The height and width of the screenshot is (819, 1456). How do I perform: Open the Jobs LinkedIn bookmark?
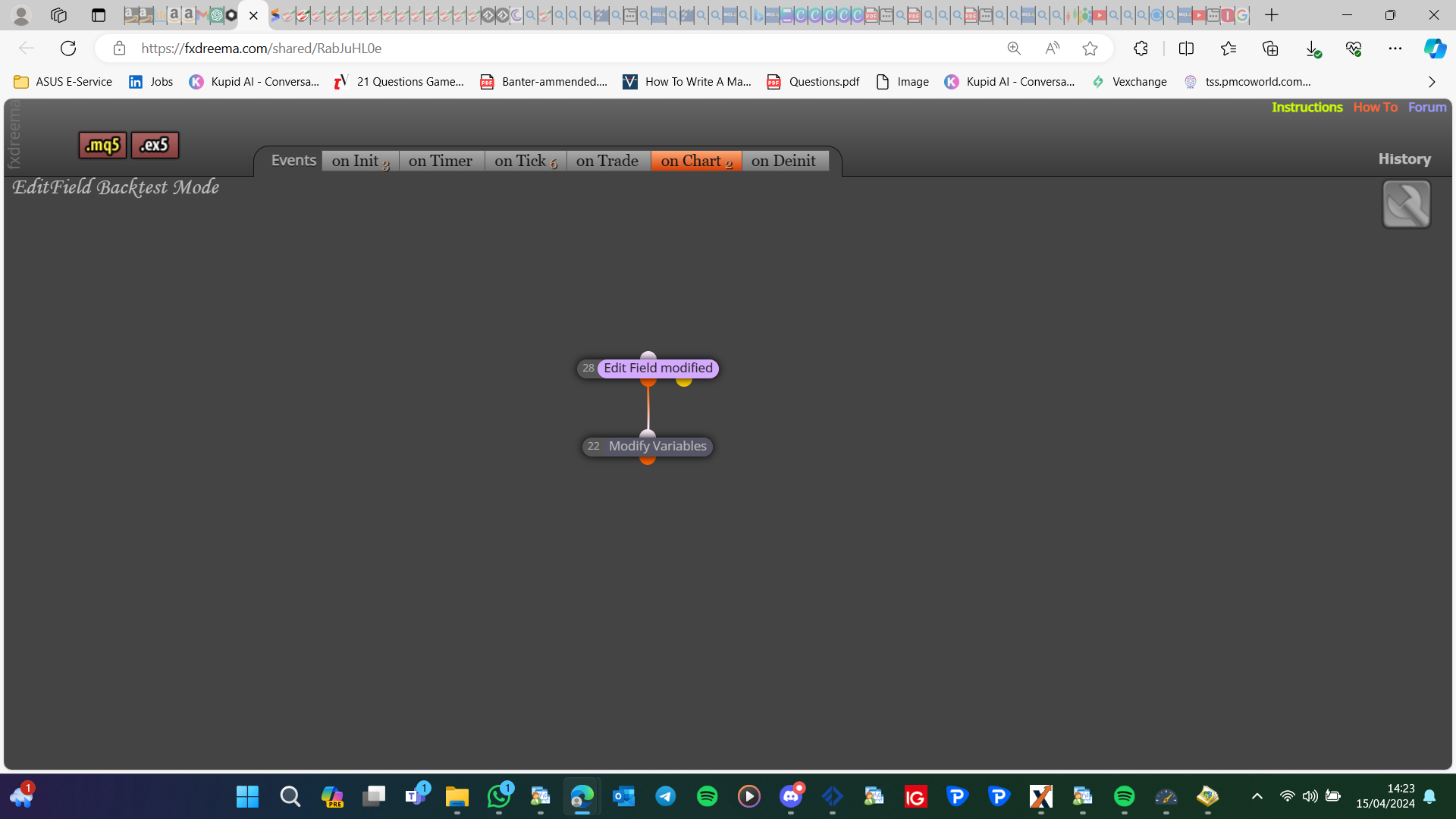click(x=151, y=82)
